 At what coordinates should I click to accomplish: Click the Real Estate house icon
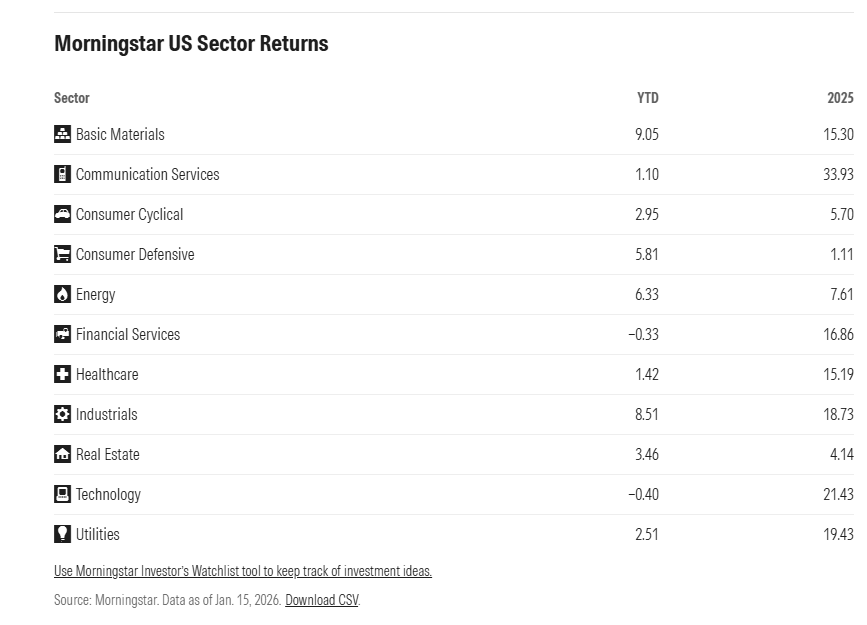click(62, 454)
